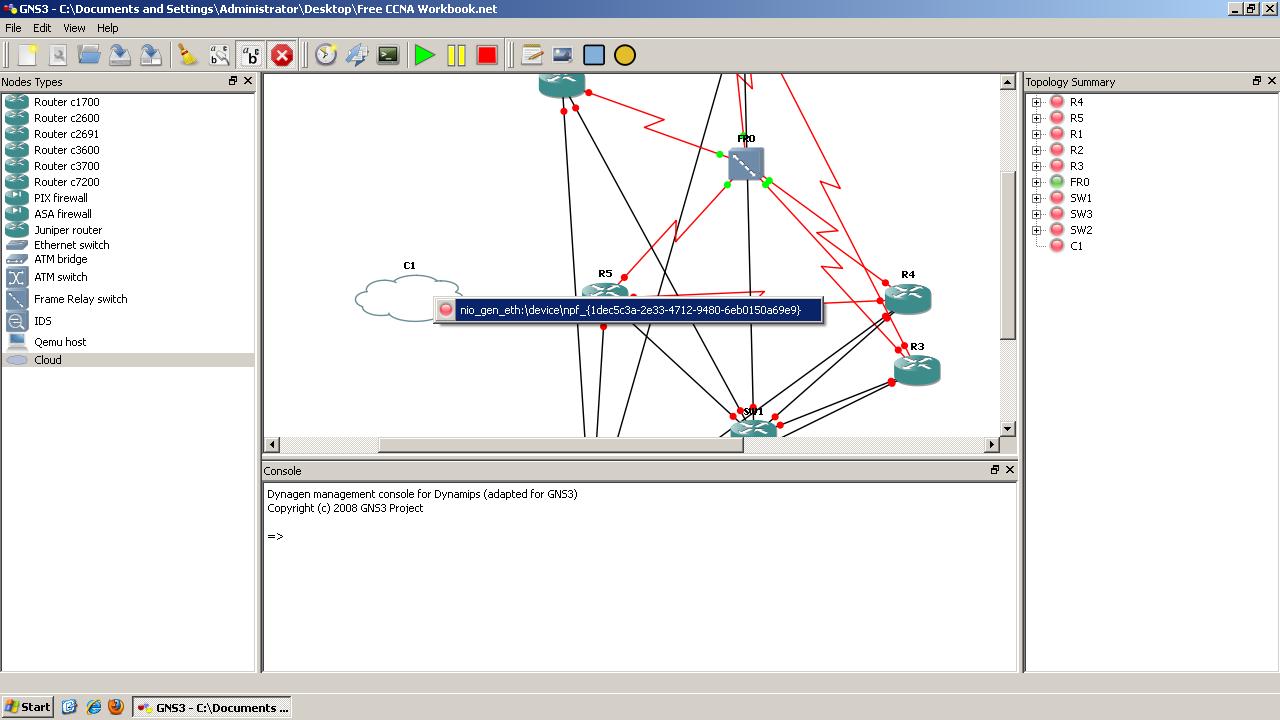This screenshot has height=720, width=1280.
Task: Float the Topology Summary panel
Action: tap(1257, 81)
